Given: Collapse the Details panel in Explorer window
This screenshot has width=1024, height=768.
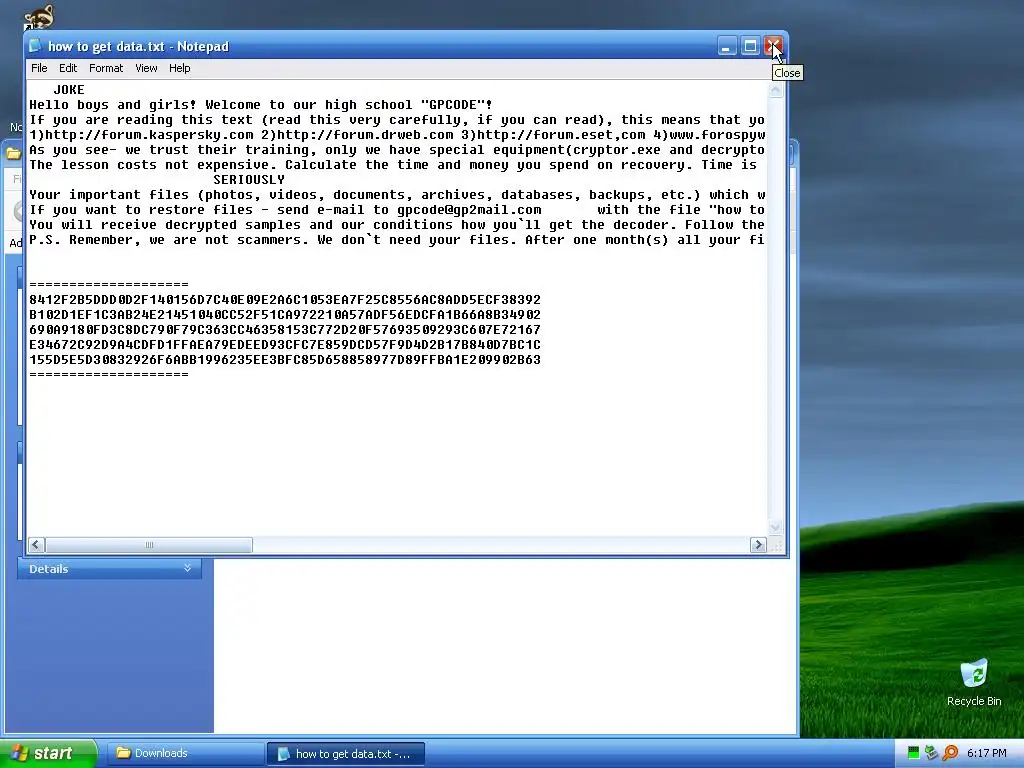Looking at the screenshot, I should pyautogui.click(x=187, y=568).
